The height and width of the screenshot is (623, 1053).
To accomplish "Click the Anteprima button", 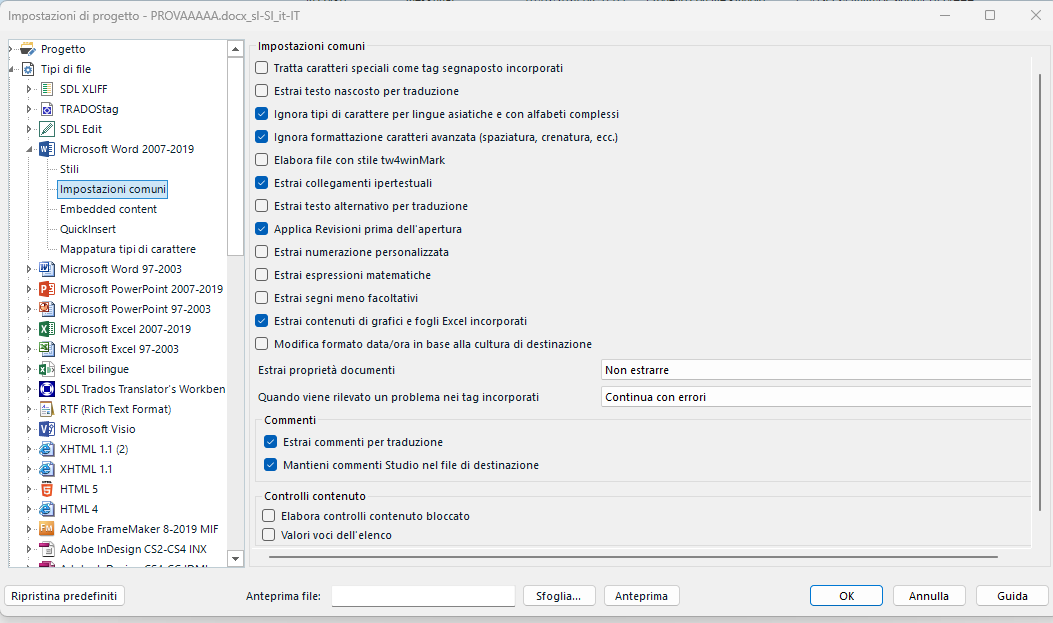I will coord(641,596).
